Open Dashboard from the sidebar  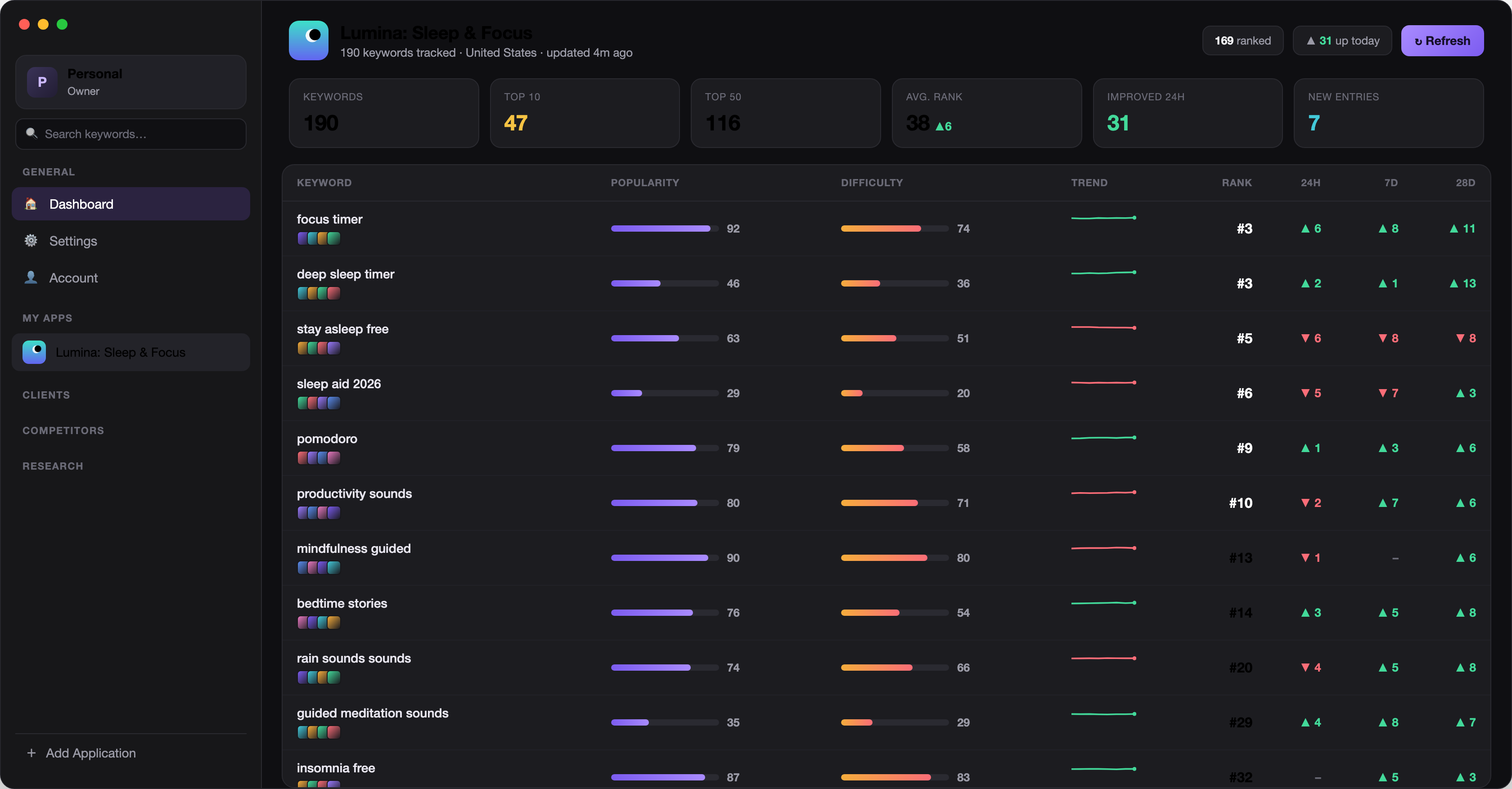coord(130,204)
